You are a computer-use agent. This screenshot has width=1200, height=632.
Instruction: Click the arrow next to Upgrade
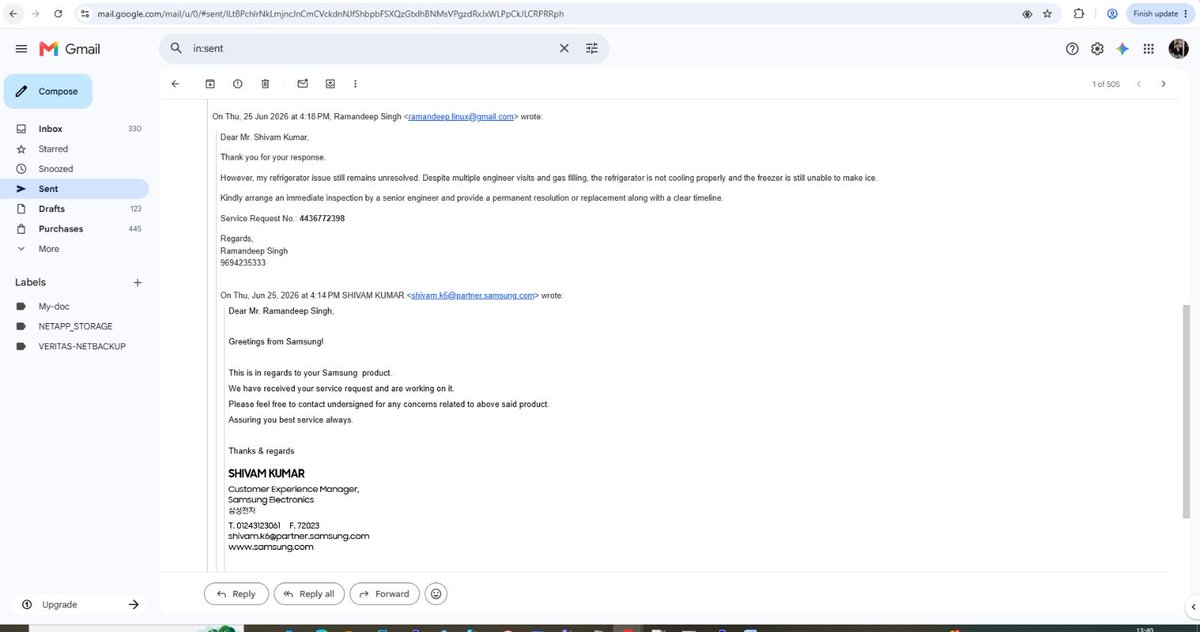pyautogui.click(x=134, y=605)
